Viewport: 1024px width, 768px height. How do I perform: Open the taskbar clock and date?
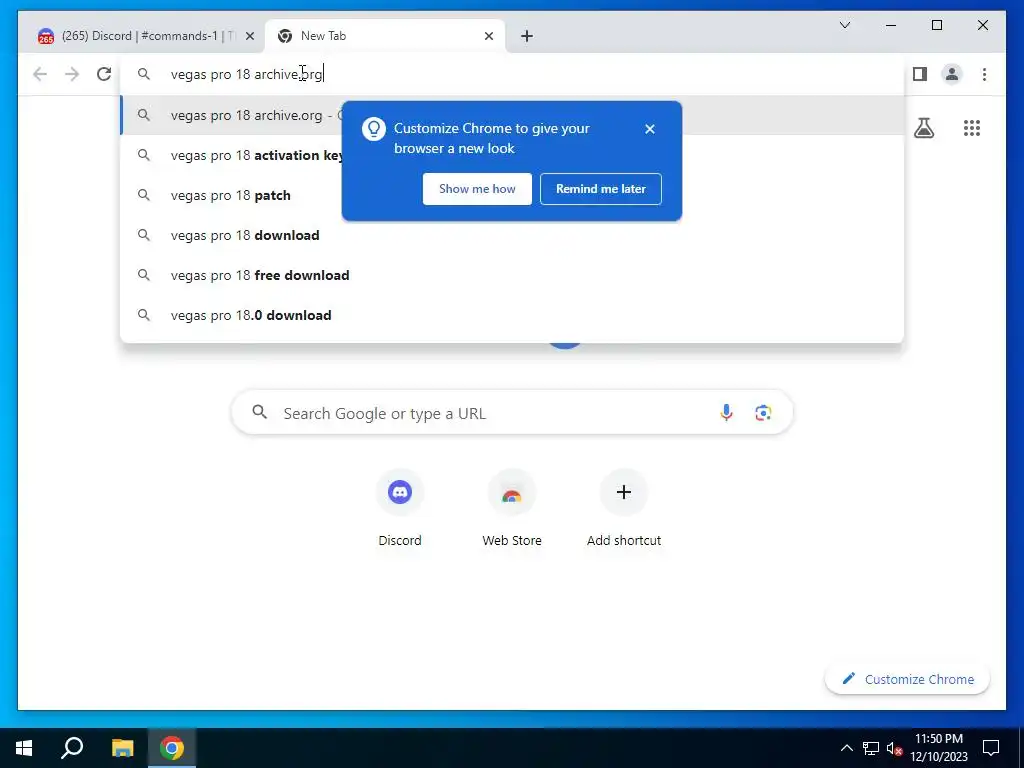pyautogui.click(x=938, y=748)
